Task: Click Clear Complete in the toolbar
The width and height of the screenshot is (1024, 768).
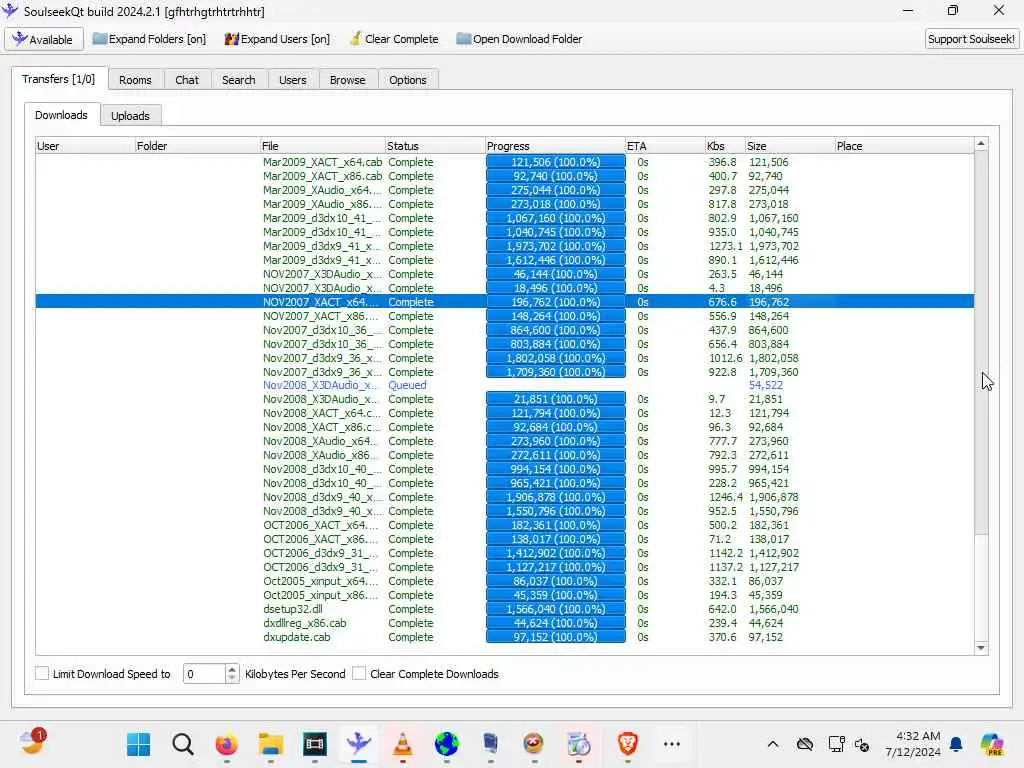Action: pos(394,39)
